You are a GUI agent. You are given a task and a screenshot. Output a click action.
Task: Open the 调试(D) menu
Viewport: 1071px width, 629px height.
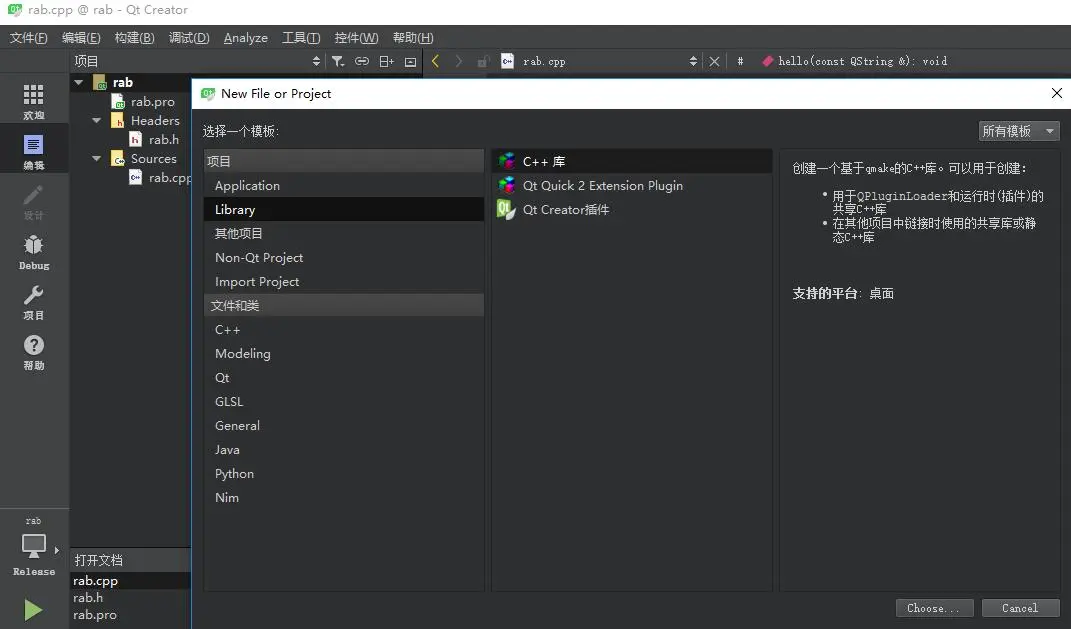[189, 38]
